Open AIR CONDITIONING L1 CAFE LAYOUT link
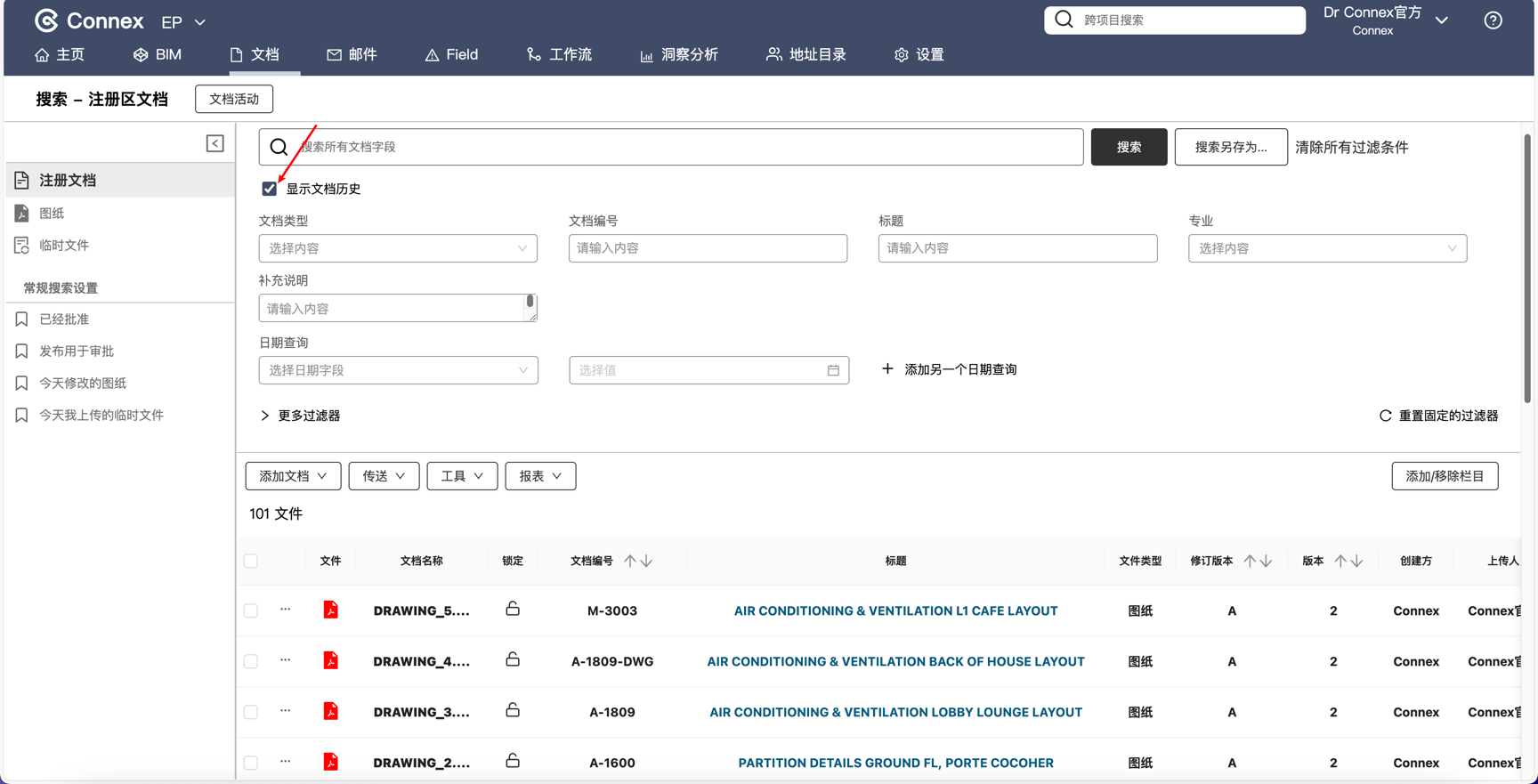Image resolution: width=1538 pixels, height=784 pixels. click(895, 610)
